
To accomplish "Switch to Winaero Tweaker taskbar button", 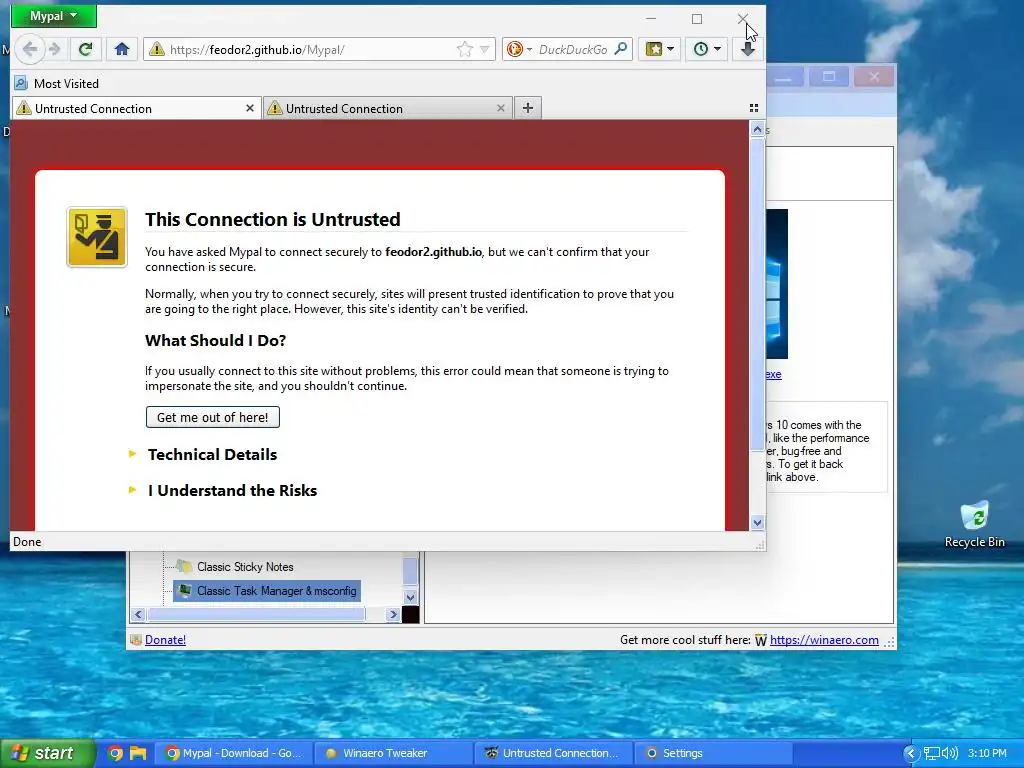I will (392, 753).
